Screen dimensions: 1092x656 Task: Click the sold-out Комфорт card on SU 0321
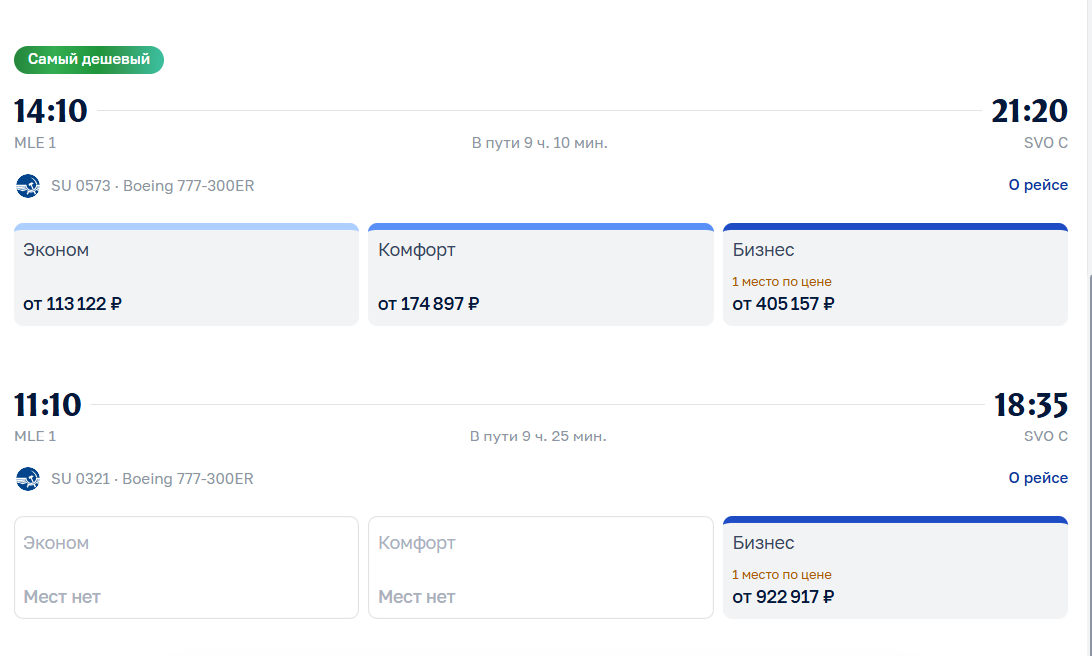pyautogui.click(x=540, y=568)
